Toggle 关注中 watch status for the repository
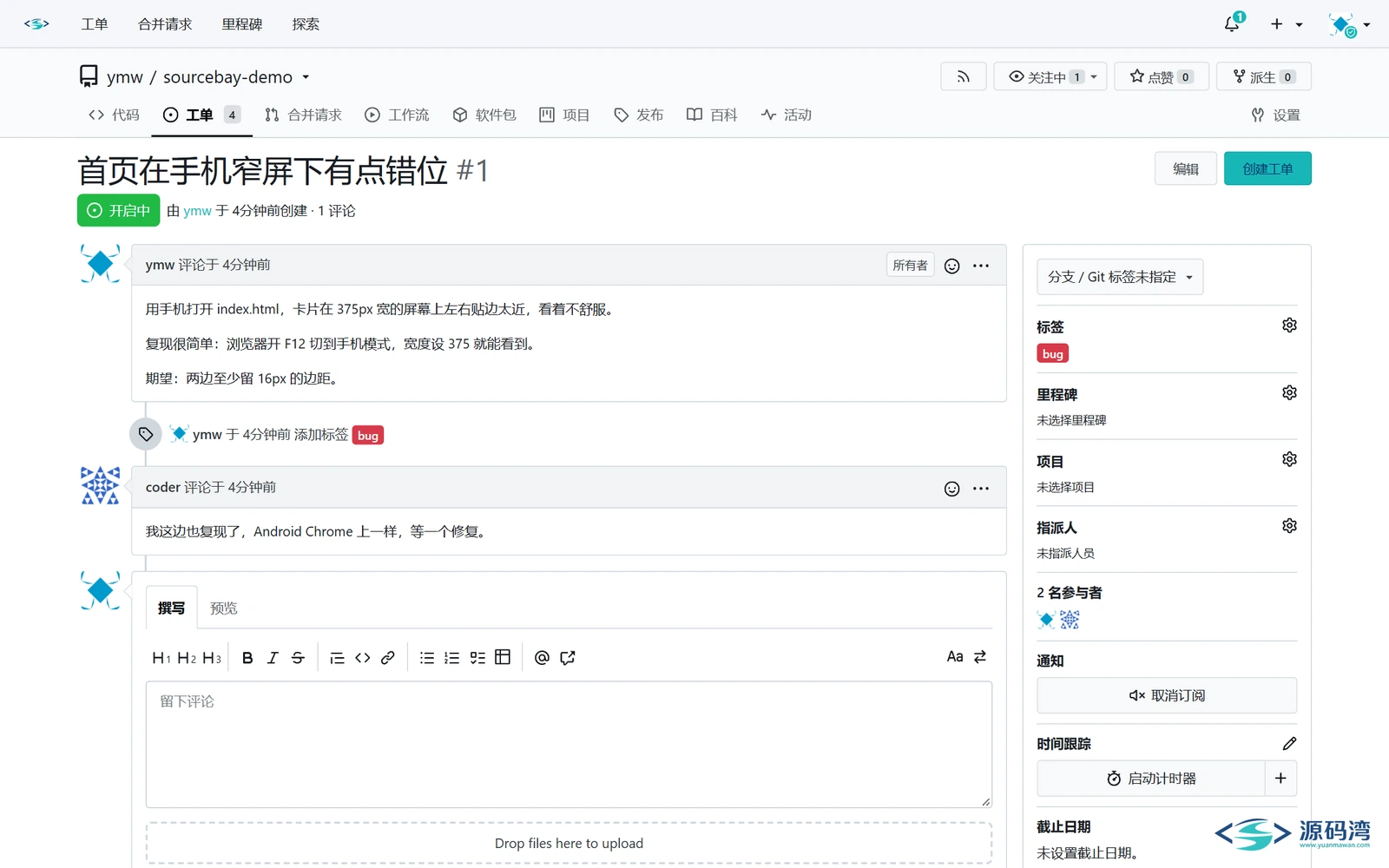The width and height of the screenshot is (1389, 868). 1050,76
